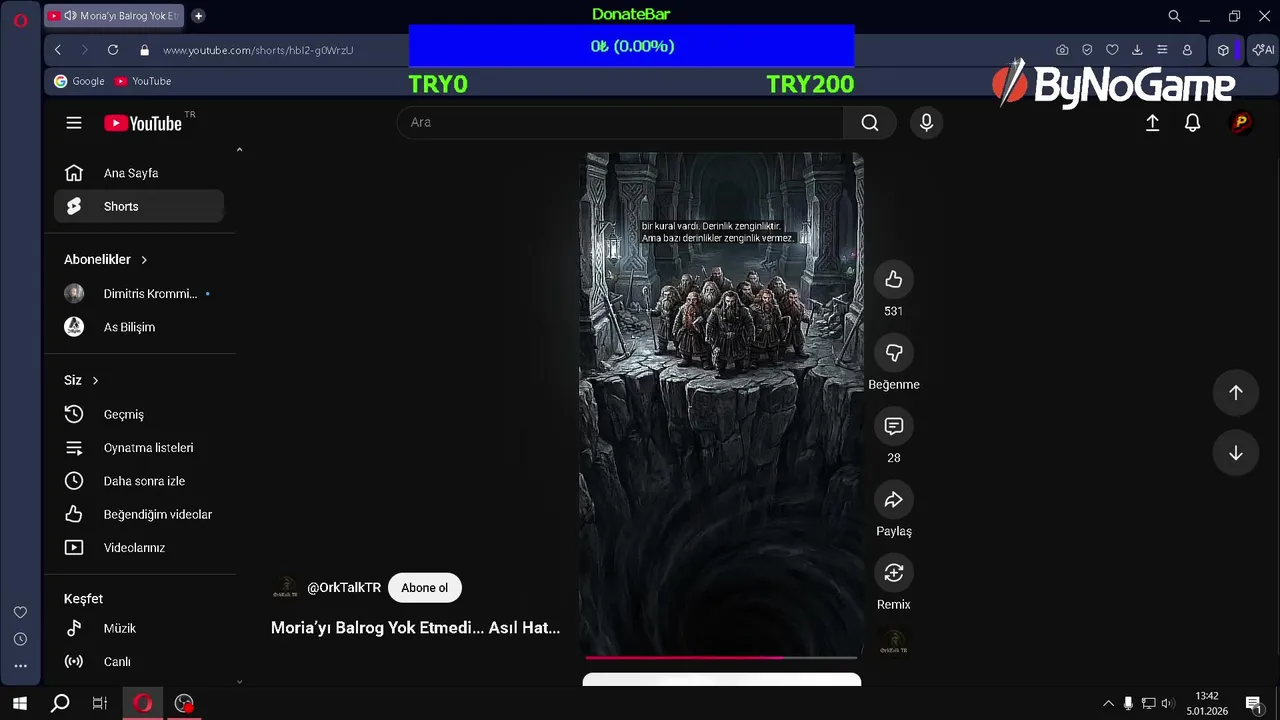Open comments on the short
The width and height of the screenshot is (1280, 720).
coord(894,426)
